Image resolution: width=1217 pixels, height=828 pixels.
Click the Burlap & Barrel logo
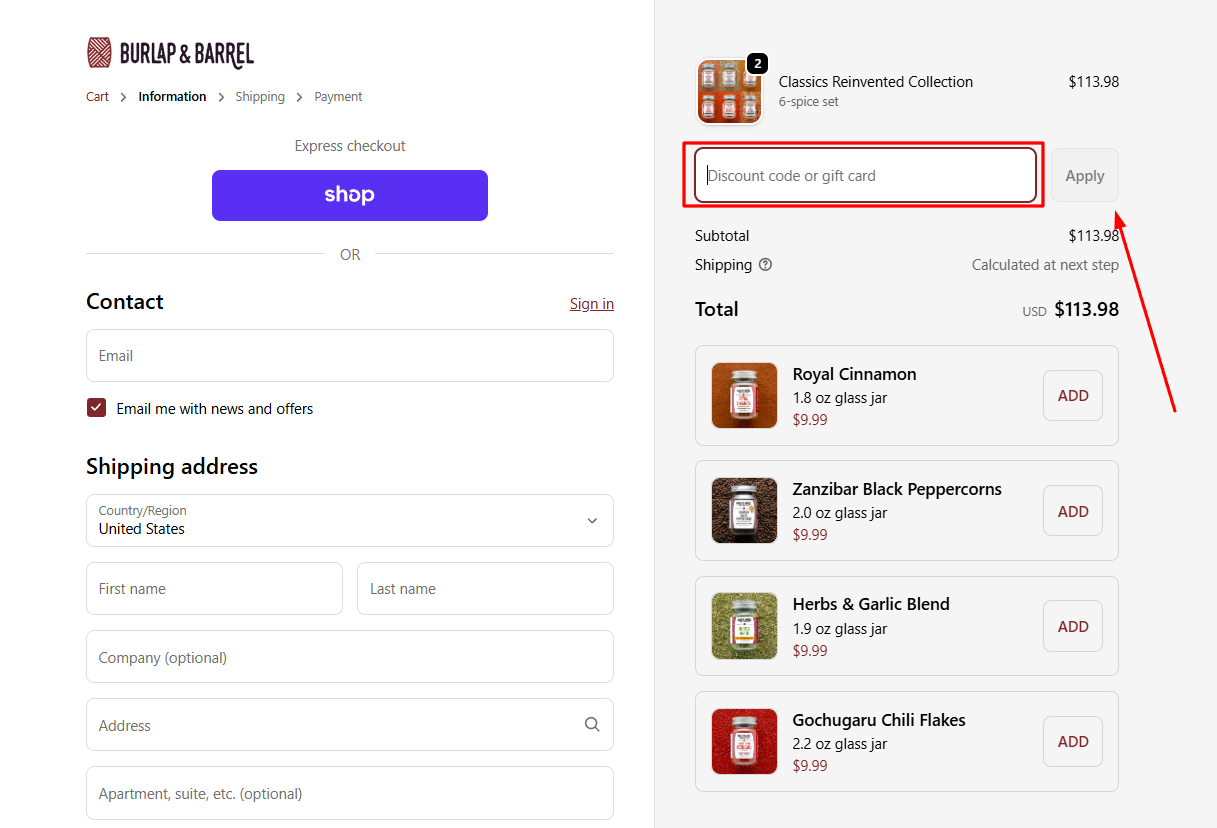coord(170,53)
